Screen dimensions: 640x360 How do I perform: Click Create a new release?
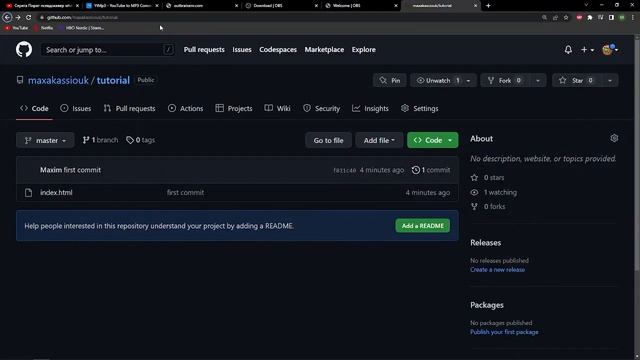click(x=497, y=269)
